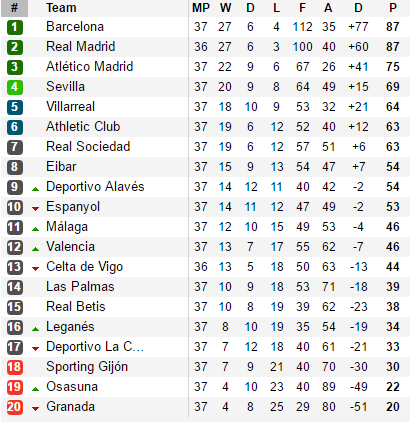Select the Atlético Madrid team name
This screenshot has height=422, width=410.
[90, 67]
